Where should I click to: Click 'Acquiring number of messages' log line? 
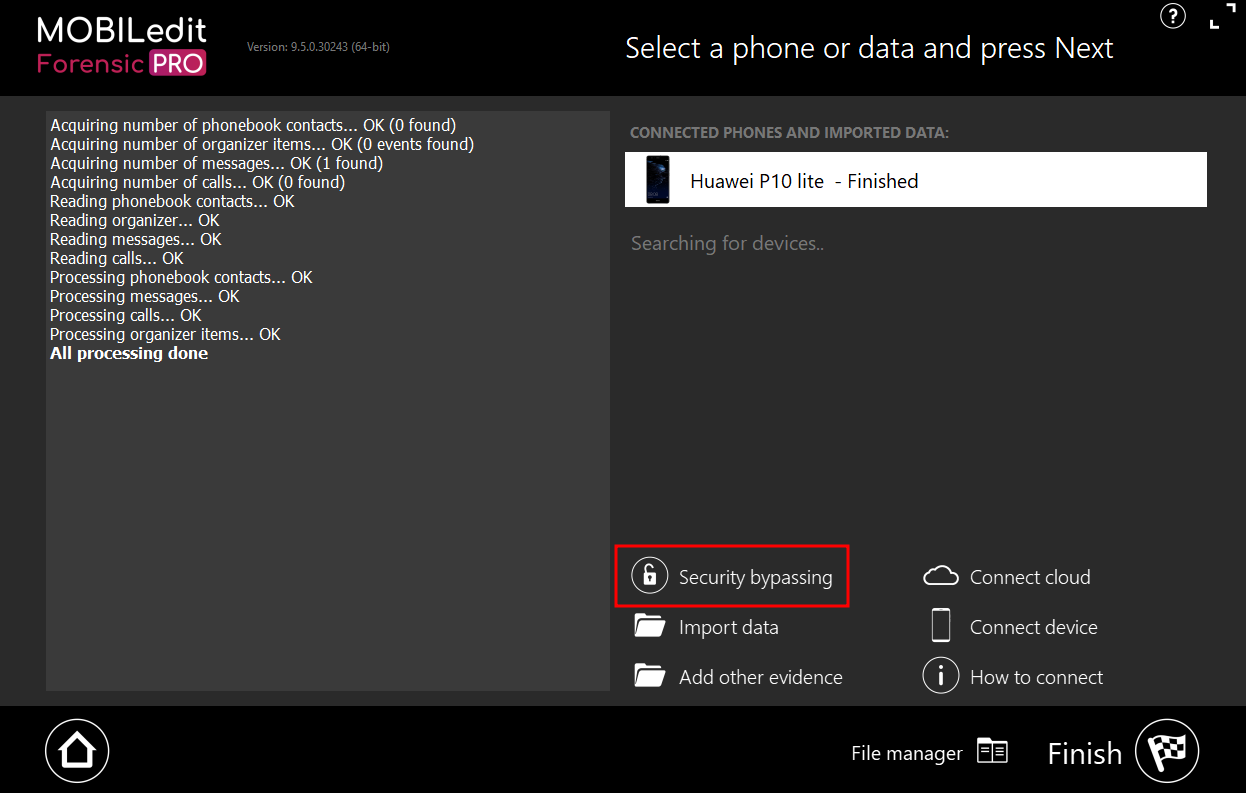(216, 164)
